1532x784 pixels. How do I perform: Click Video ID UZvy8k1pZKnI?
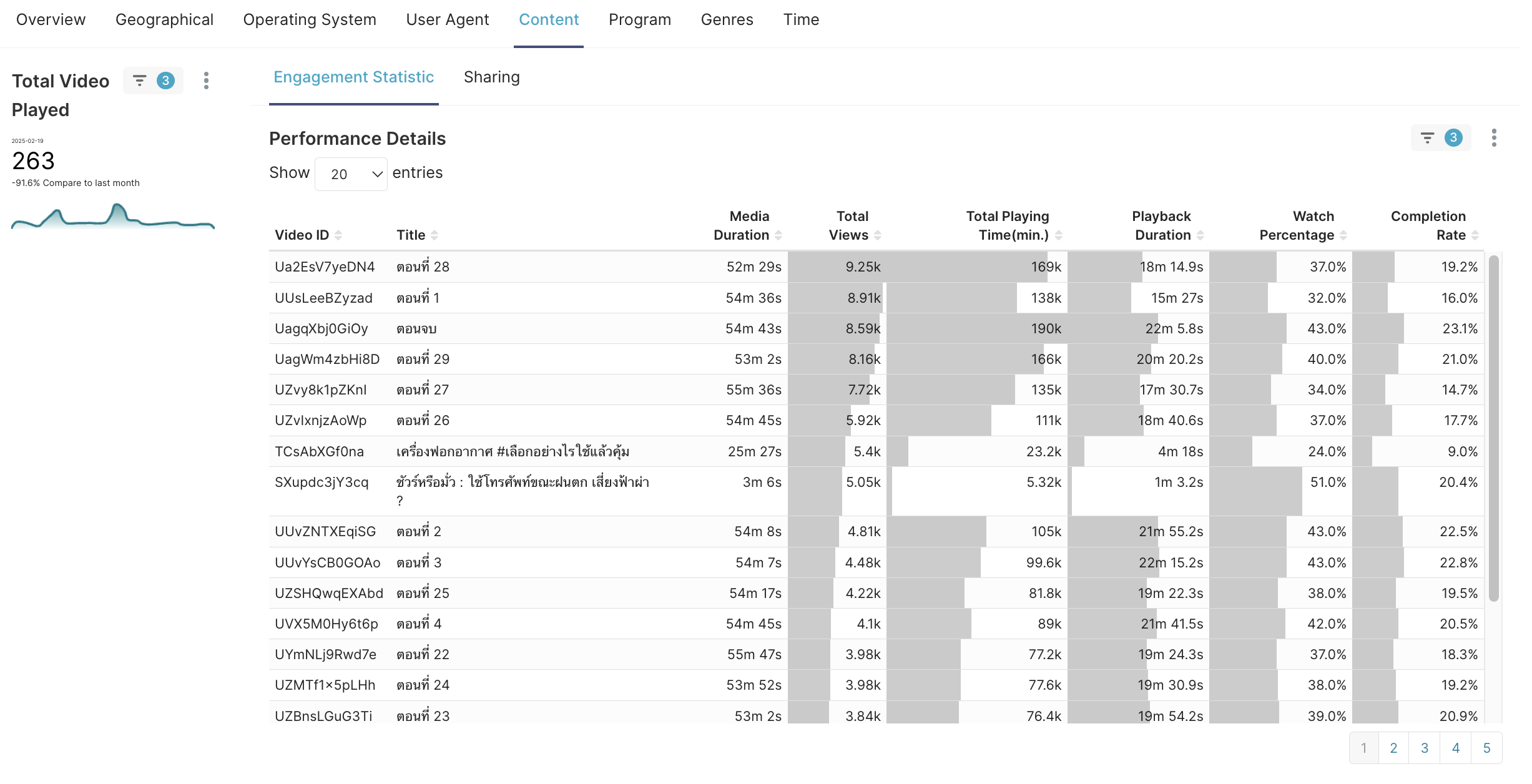pos(321,390)
